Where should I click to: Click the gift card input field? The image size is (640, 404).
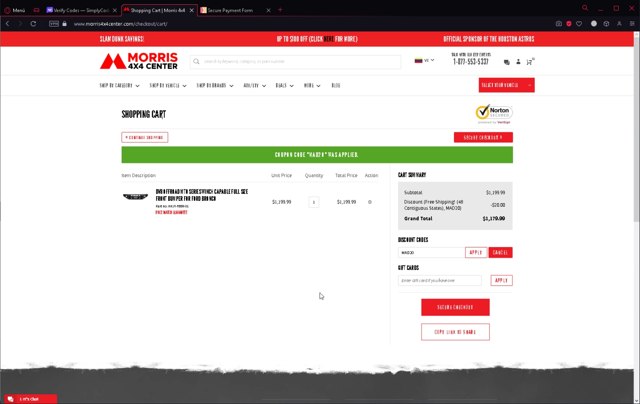pyautogui.click(x=440, y=280)
